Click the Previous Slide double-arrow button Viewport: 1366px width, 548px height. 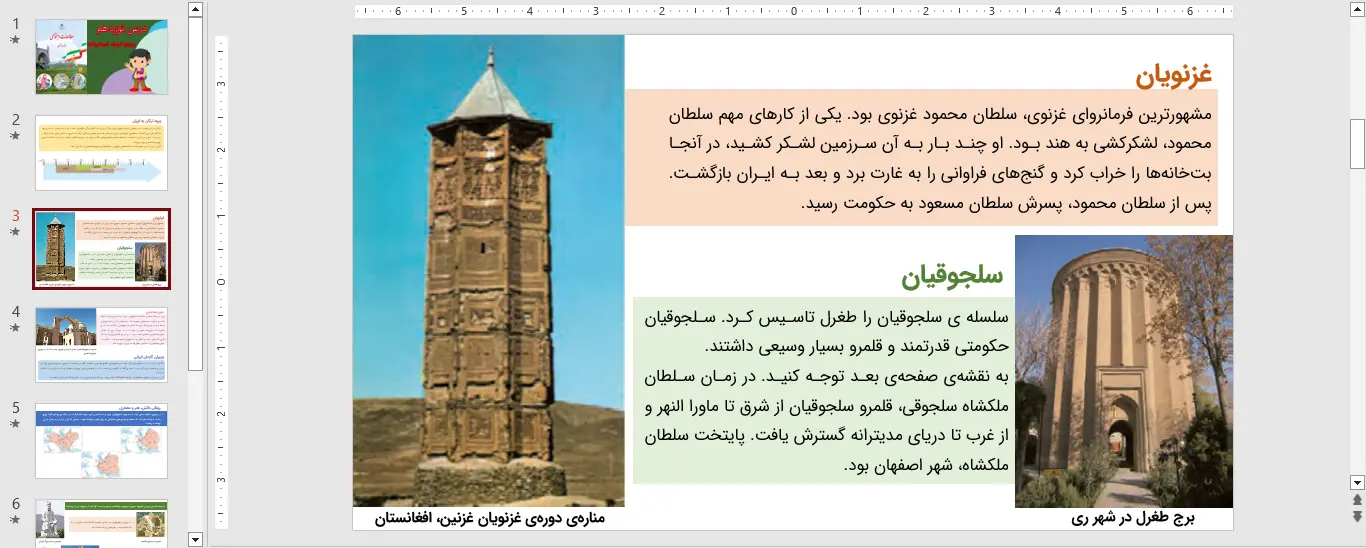[1357, 499]
